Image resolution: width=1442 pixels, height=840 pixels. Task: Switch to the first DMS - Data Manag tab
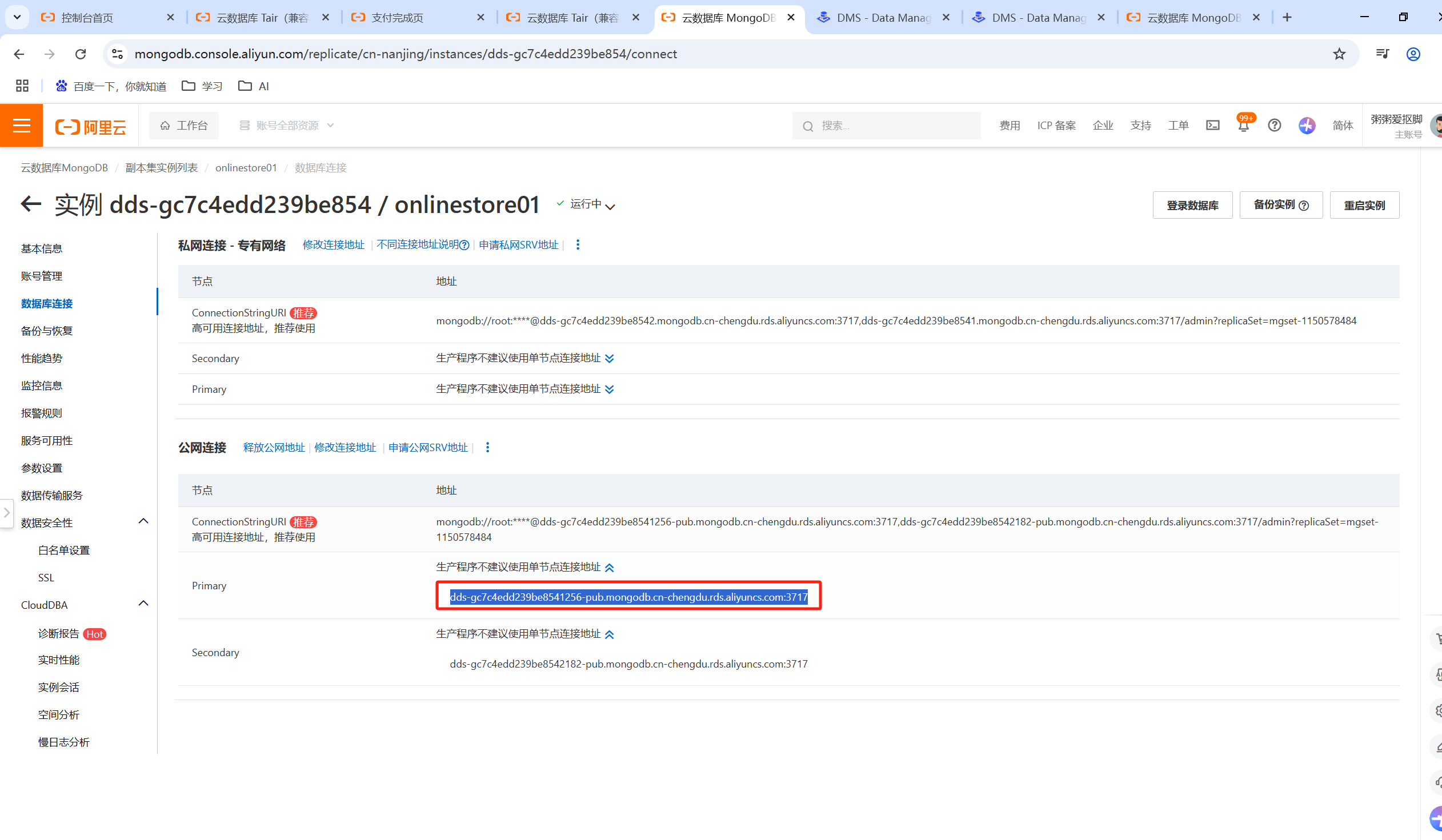point(883,18)
